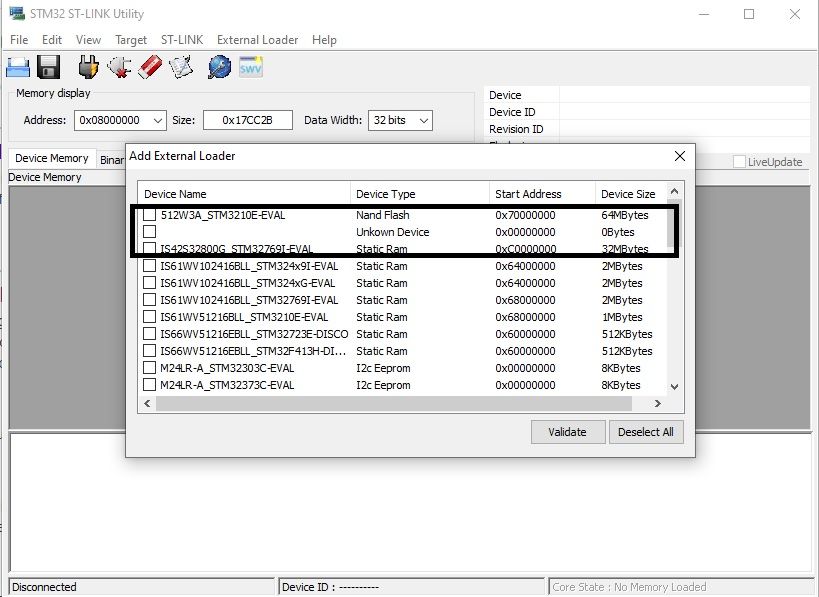Open file using the toolbar open icon
The width and height of the screenshot is (819, 597).
(x=18, y=68)
